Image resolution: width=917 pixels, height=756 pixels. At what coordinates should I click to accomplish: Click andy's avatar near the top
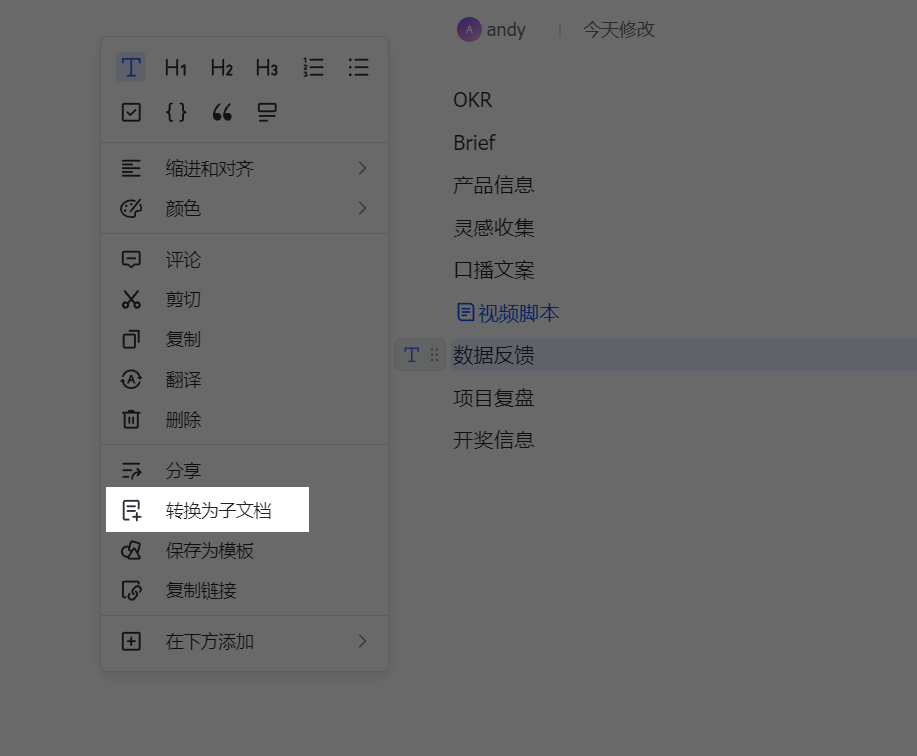(x=468, y=29)
